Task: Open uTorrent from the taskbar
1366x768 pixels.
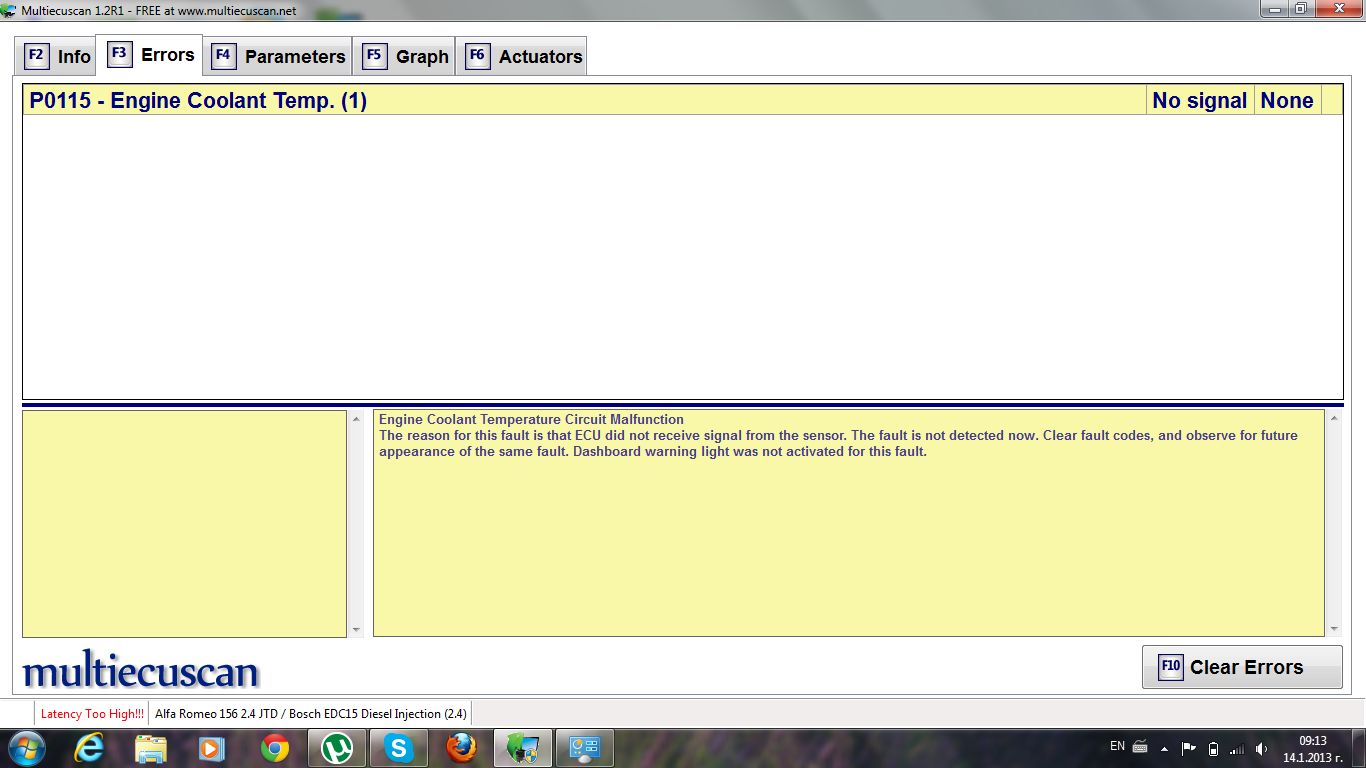Action: [337, 748]
